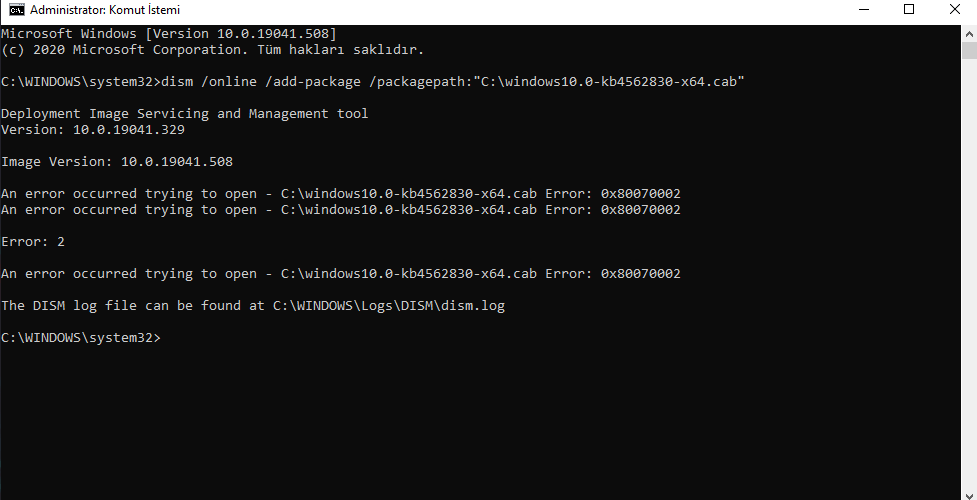The width and height of the screenshot is (977, 500).
Task: Click the scrollbar up arrow
Action: [969, 34]
